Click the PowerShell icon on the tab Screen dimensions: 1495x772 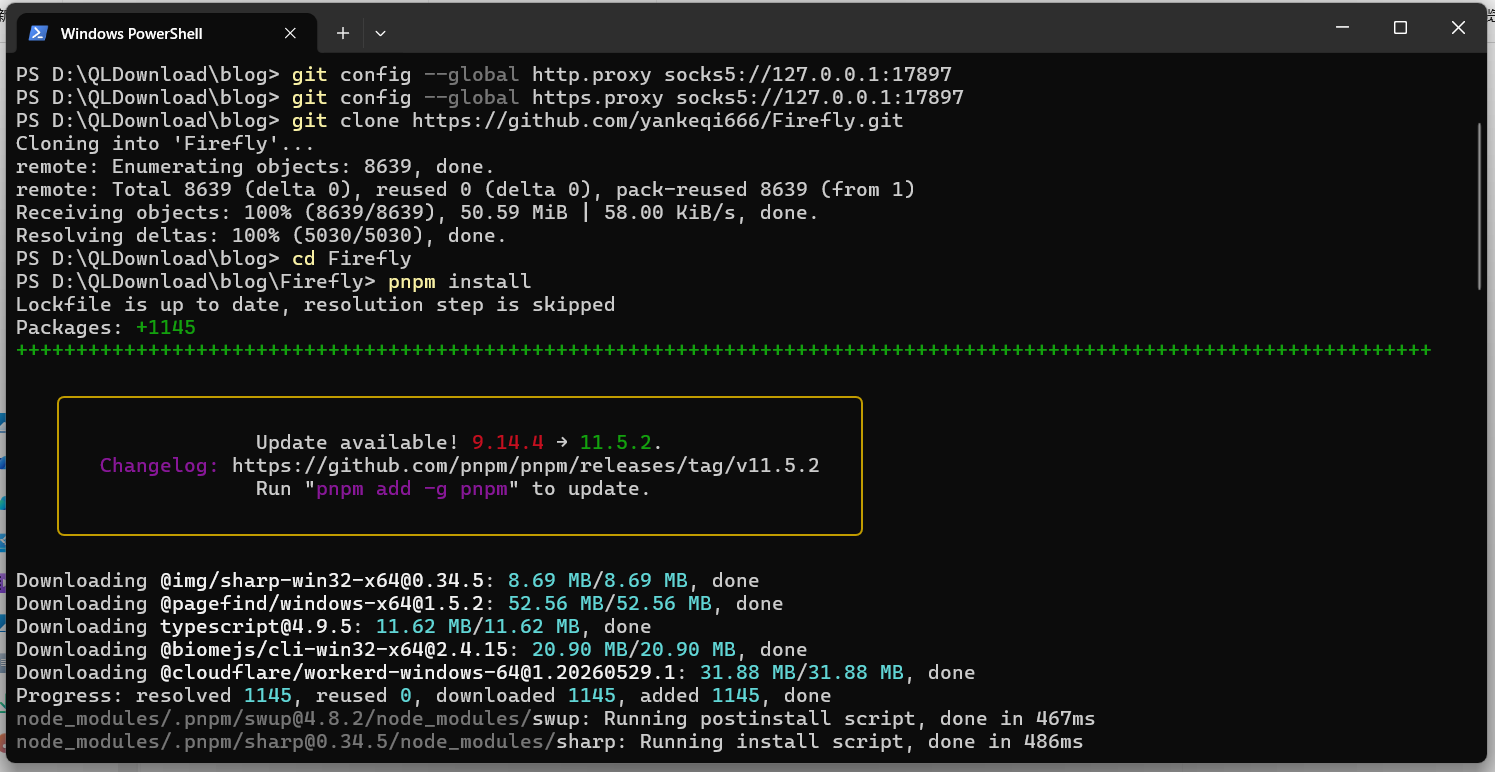point(38,33)
